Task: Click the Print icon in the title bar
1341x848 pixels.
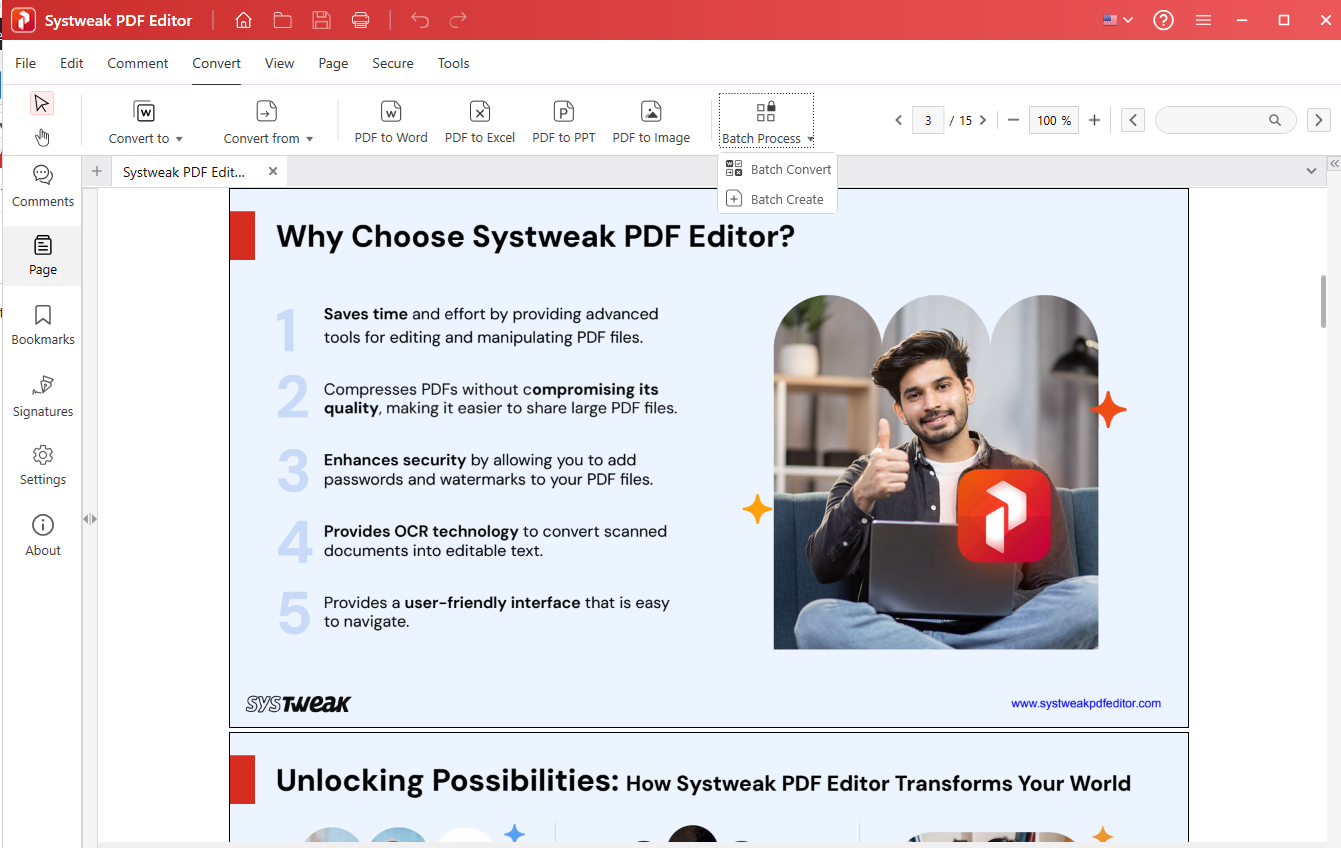Action: pyautogui.click(x=360, y=19)
